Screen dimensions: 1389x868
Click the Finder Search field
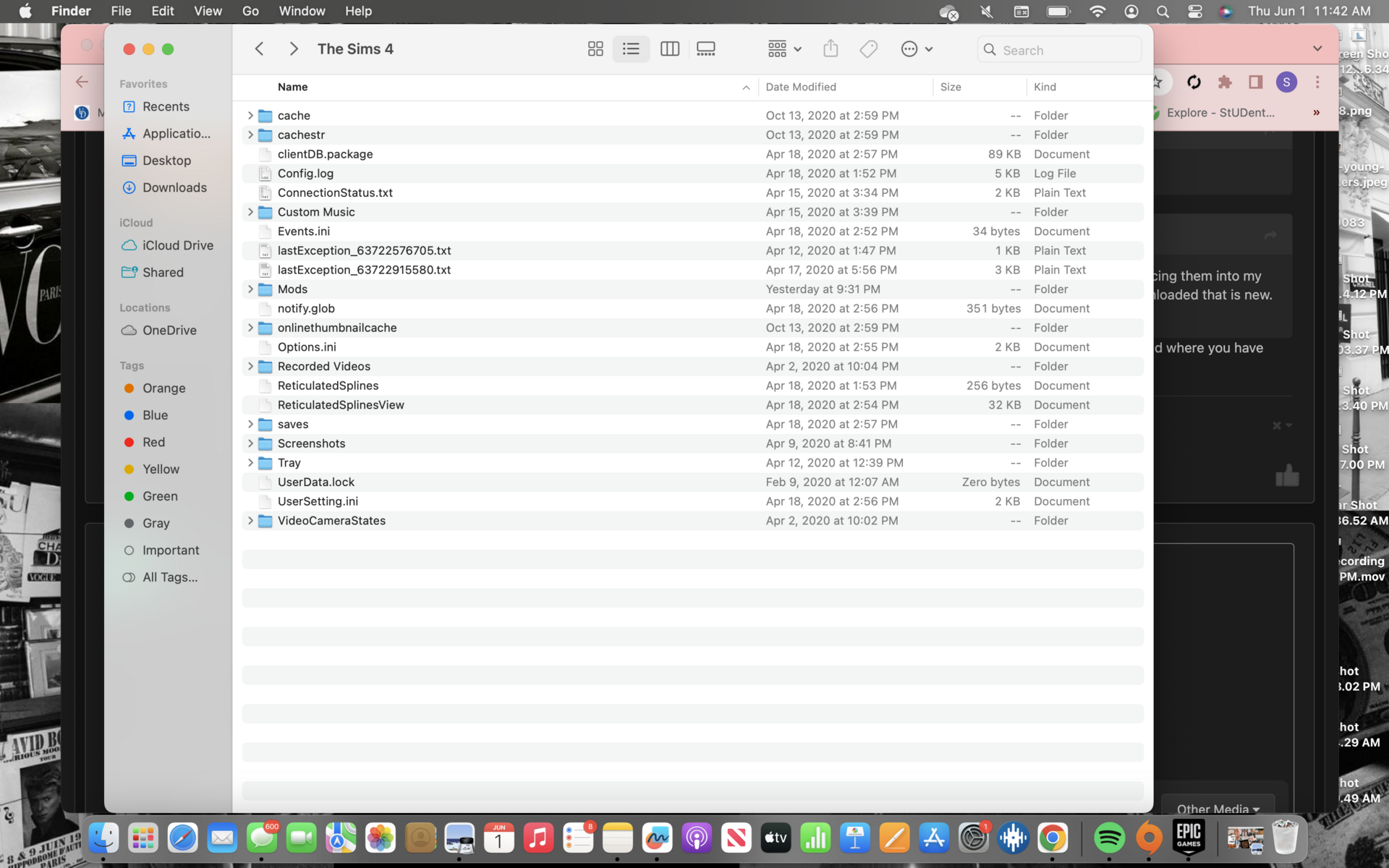pyautogui.click(x=1059, y=50)
